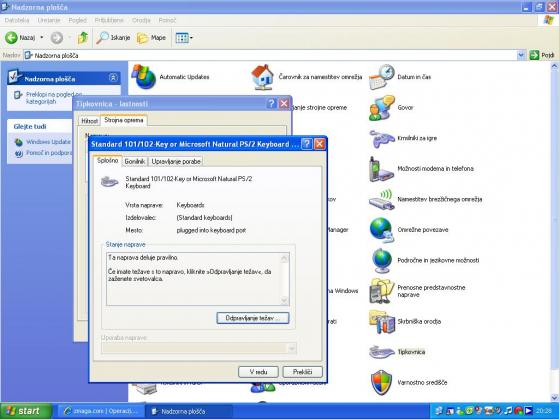Collapse the Nadzorna plošča sidebar panel

113,77
